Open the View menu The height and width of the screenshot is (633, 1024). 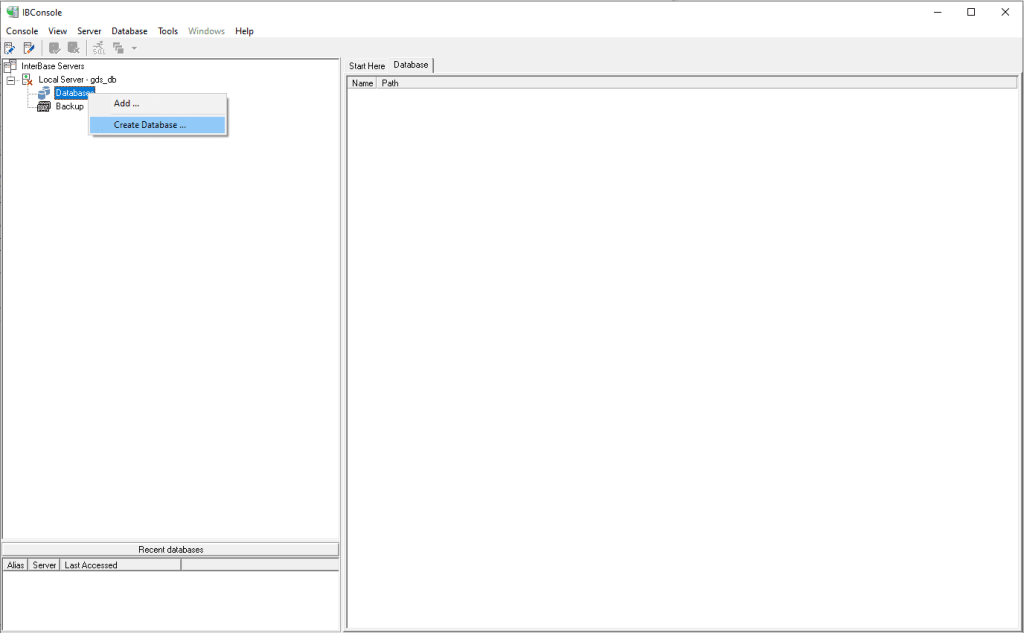tap(57, 31)
